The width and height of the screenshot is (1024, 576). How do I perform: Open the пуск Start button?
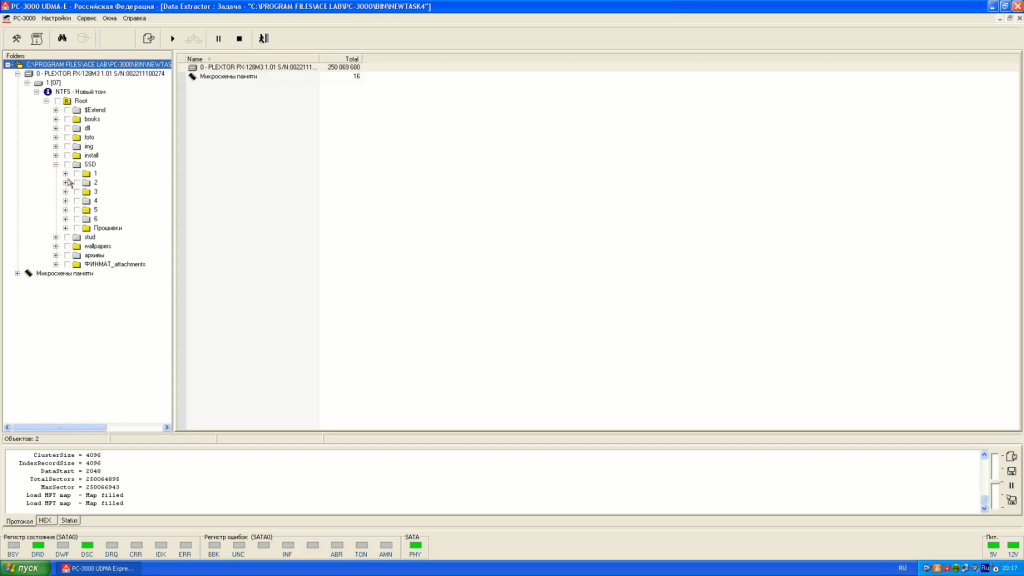[x=25, y=568]
